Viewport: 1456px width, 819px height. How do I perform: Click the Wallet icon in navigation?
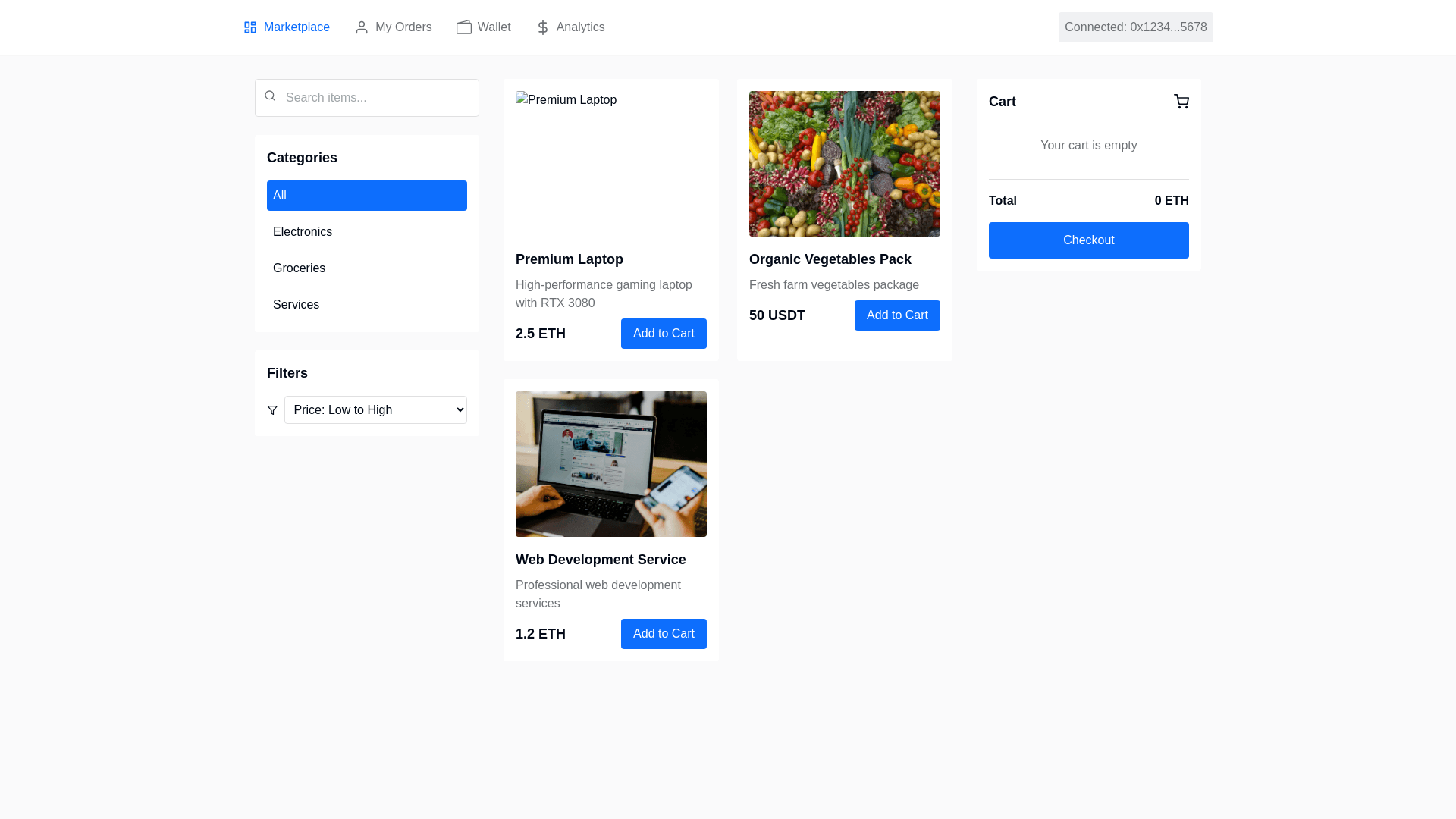[464, 27]
